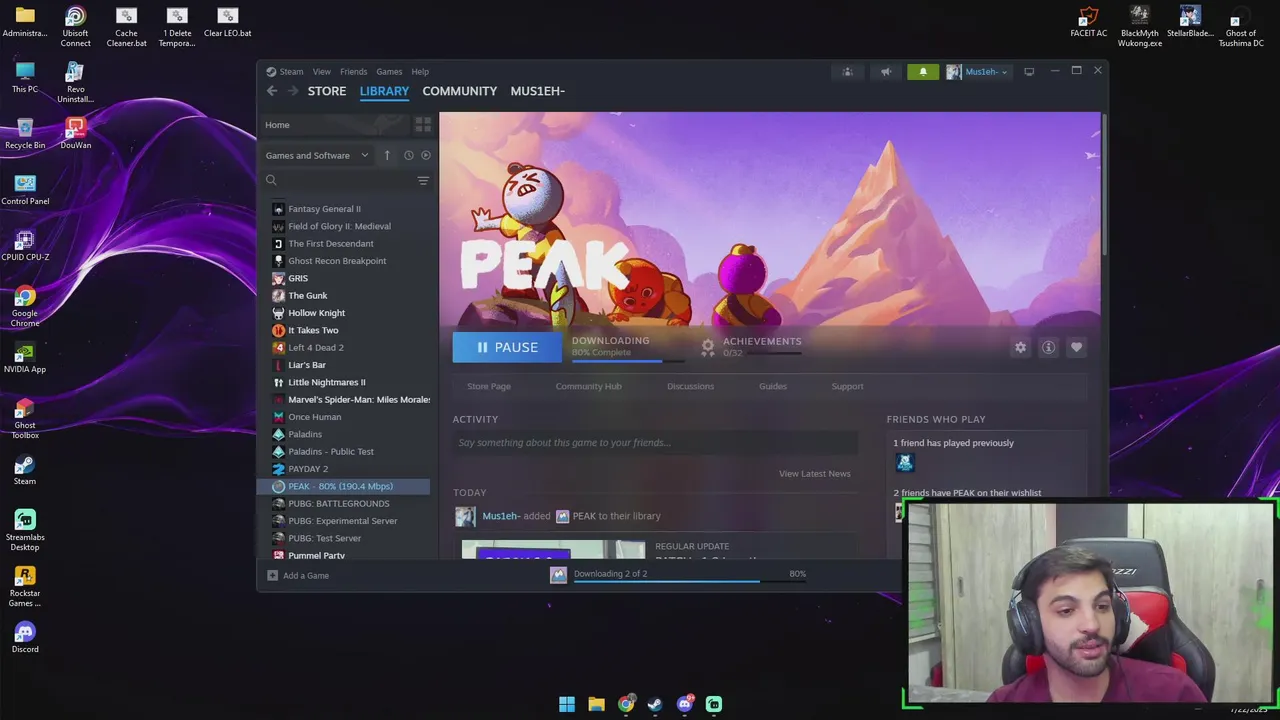1280x720 pixels.
Task: Open Rockstar Games Launcher desktop icon
Action: [25, 587]
